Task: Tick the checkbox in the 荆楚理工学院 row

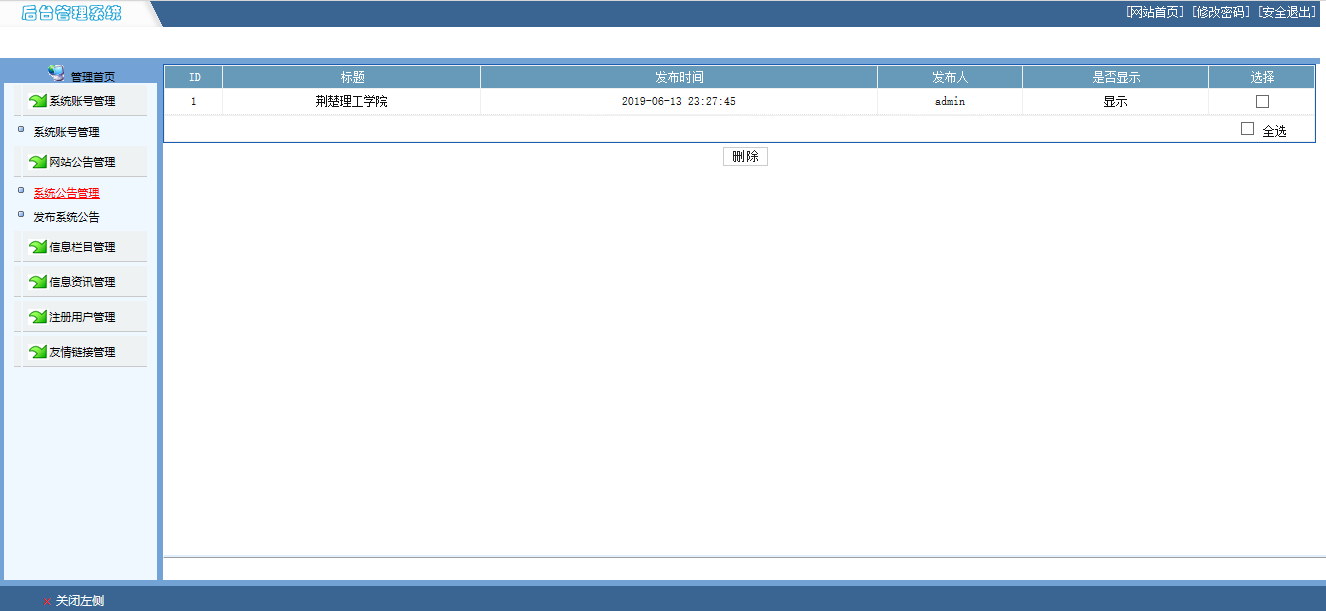Action: click(1262, 101)
